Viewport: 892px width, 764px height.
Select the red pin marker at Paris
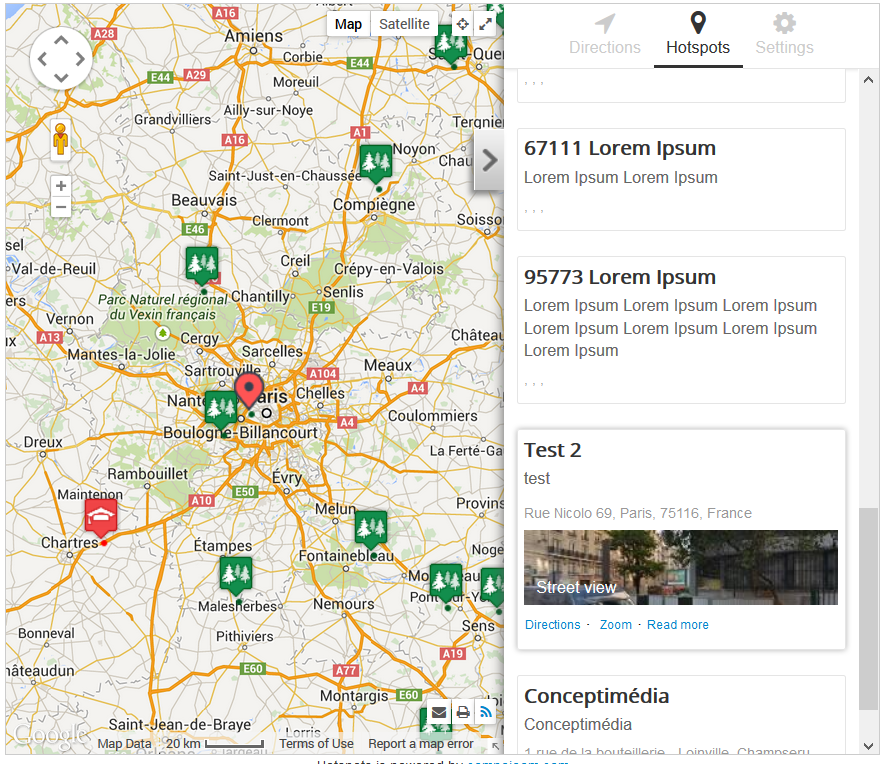coord(249,390)
